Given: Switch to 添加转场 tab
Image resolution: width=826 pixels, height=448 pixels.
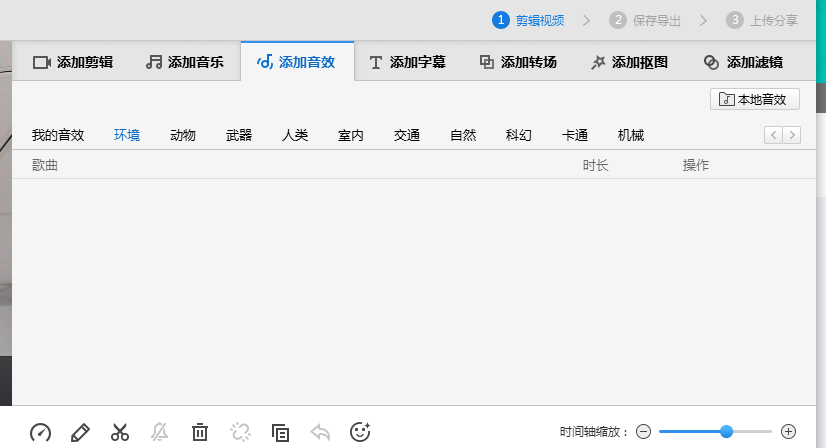Looking at the screenshot, I should [x=518, y=62].
